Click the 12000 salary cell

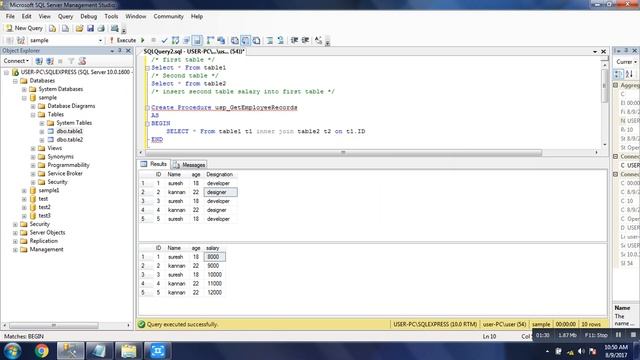click(x=214, y=293)
